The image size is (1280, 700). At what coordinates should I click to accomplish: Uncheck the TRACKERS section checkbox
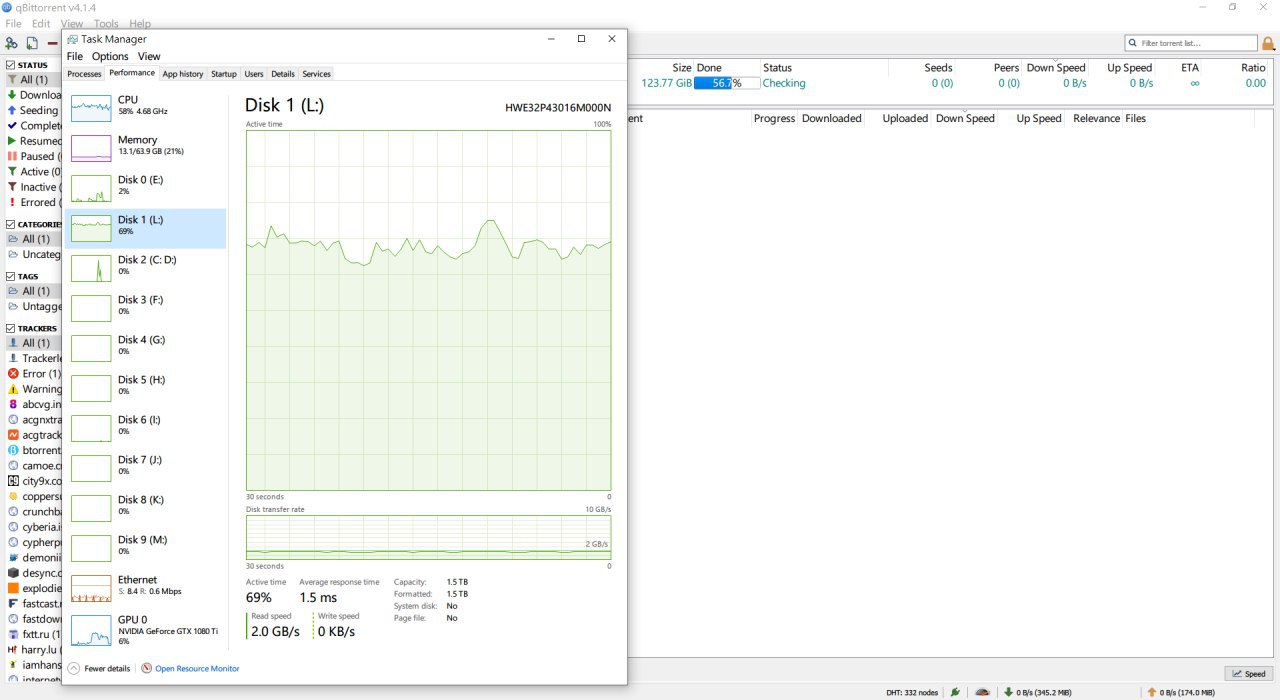coord(11,328)
